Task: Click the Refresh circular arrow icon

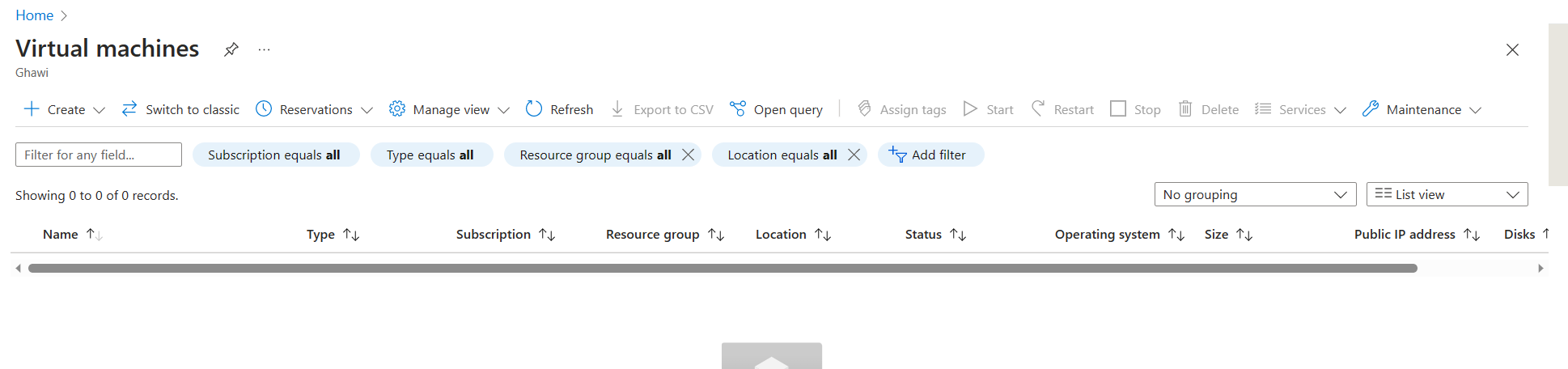Action: click(534, 108)
